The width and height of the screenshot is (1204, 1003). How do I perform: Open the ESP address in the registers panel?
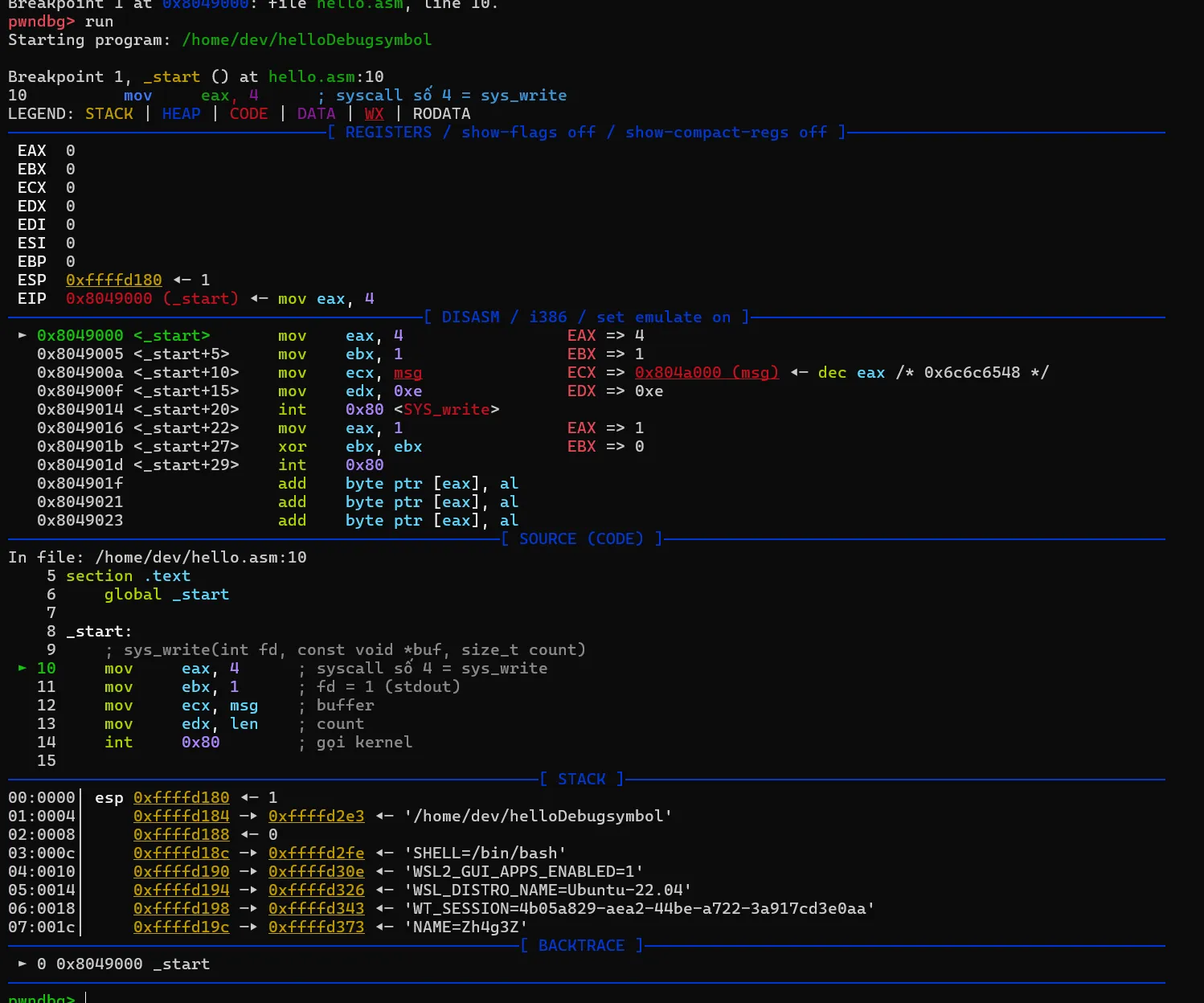(x=113, y=280)
